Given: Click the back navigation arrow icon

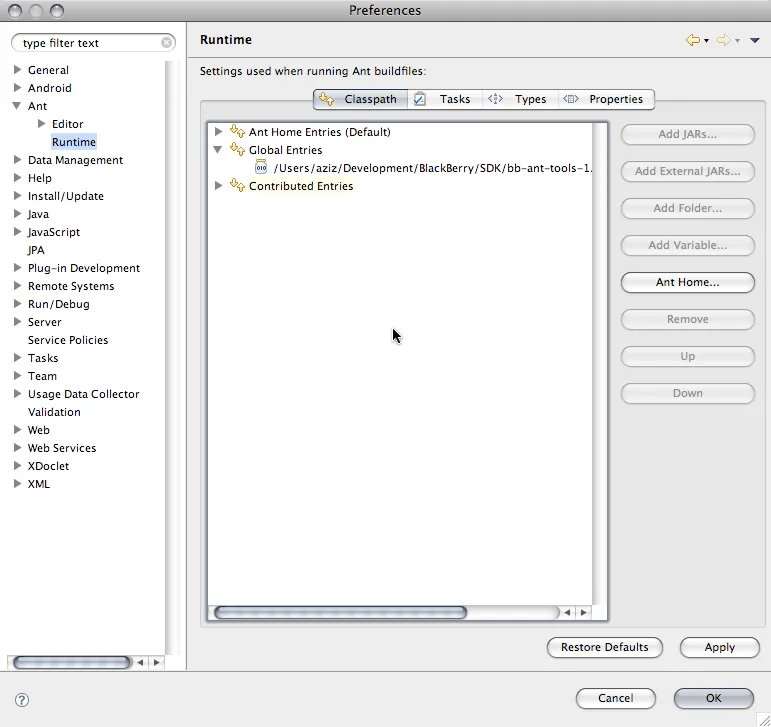Looking at the screenshot, I should click(x=693, y=40).
